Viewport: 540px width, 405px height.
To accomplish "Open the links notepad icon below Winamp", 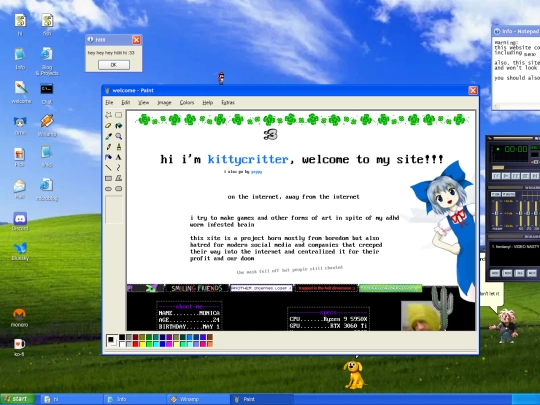I will [x=47, y=156].
